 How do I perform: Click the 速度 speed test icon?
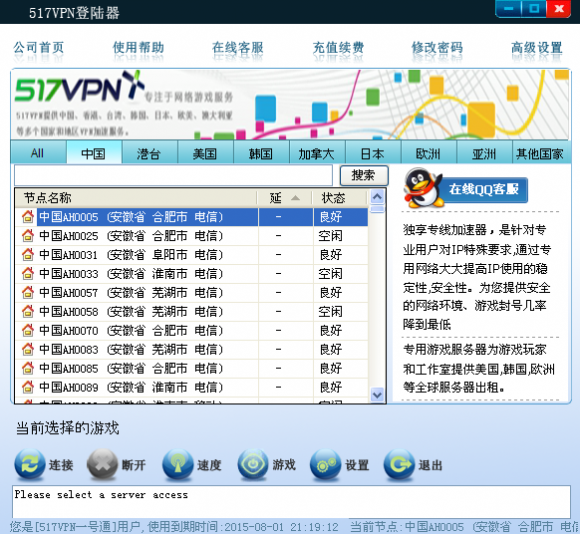point(178,464)
